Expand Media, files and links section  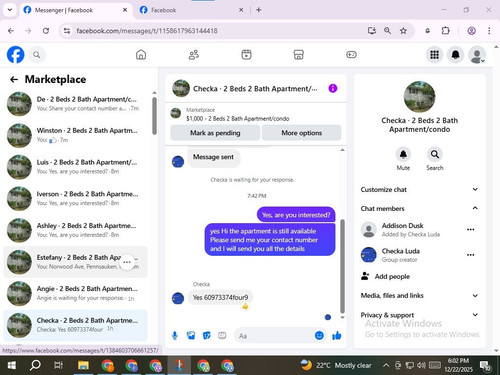tap(419, 295)
